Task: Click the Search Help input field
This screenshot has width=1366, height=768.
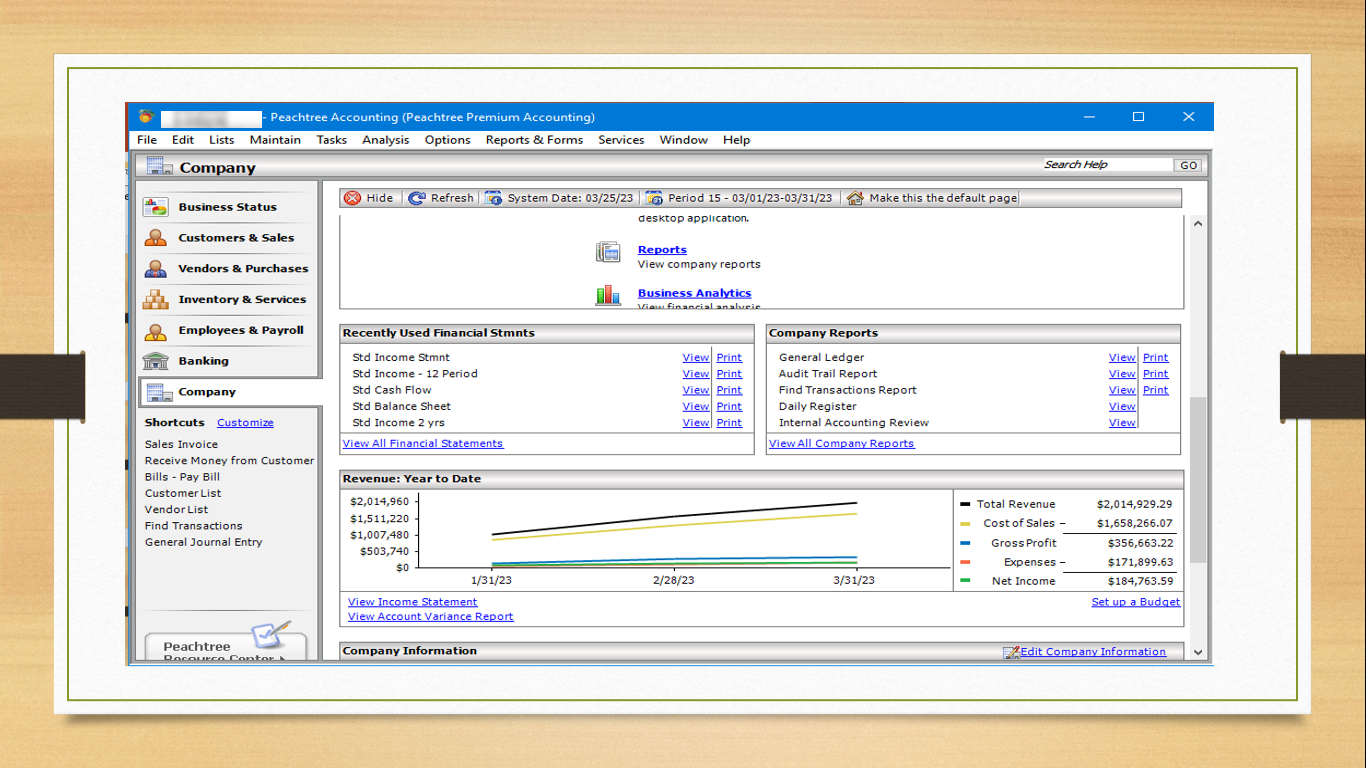Action: 1106,165
